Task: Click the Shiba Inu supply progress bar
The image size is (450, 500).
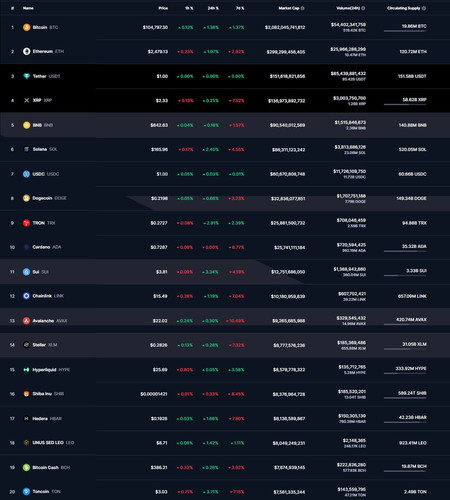Action: point(405,398)
